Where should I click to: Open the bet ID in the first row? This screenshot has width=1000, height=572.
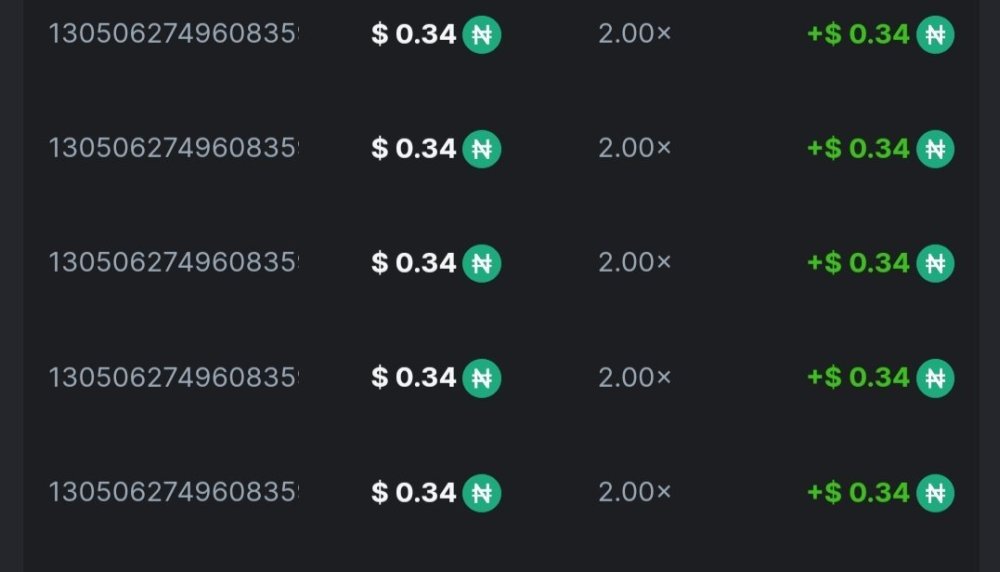pyautogui.click(x=174, y=34)
